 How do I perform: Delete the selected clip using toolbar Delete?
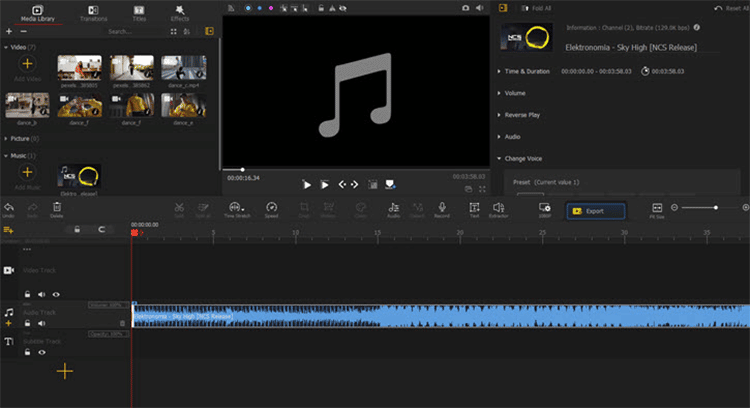click(x=56, y=207)
